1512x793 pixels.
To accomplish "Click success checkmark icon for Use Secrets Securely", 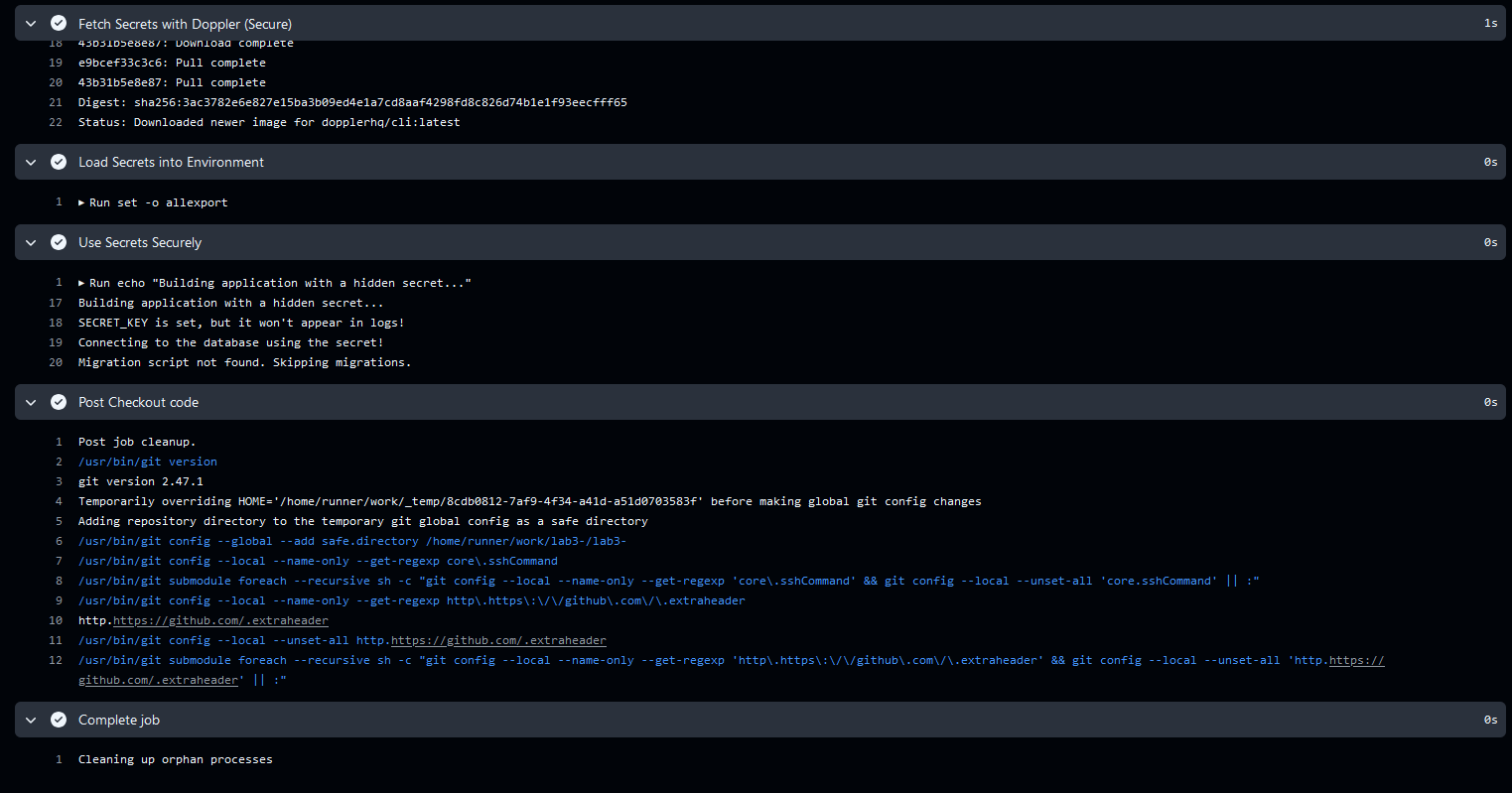I will pos(59,242).
